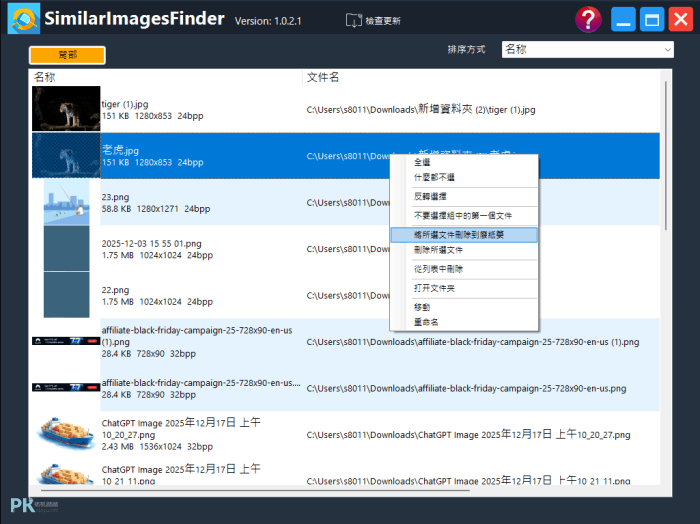This screenshot has width=700, height=524.
Task: Click the 文件名 column header
Action: (x=323, y=77)
